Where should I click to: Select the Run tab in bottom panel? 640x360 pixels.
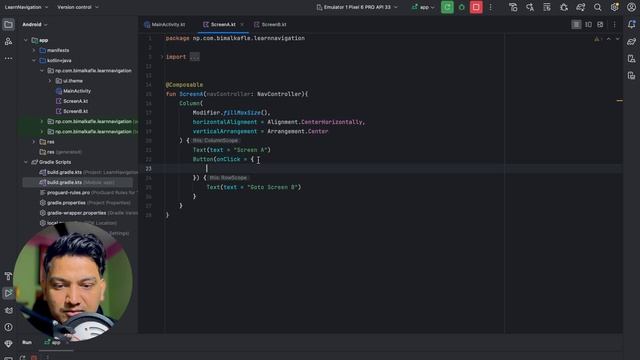27,342
